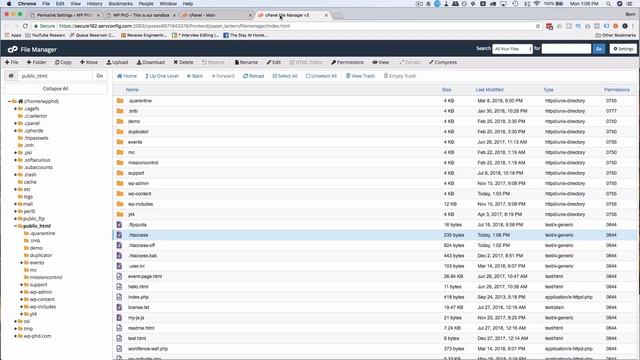The height and width of the screenshot is (360, 640).
Task: Click the file icon of readme.html row
Action: click(x=119, y=328)
